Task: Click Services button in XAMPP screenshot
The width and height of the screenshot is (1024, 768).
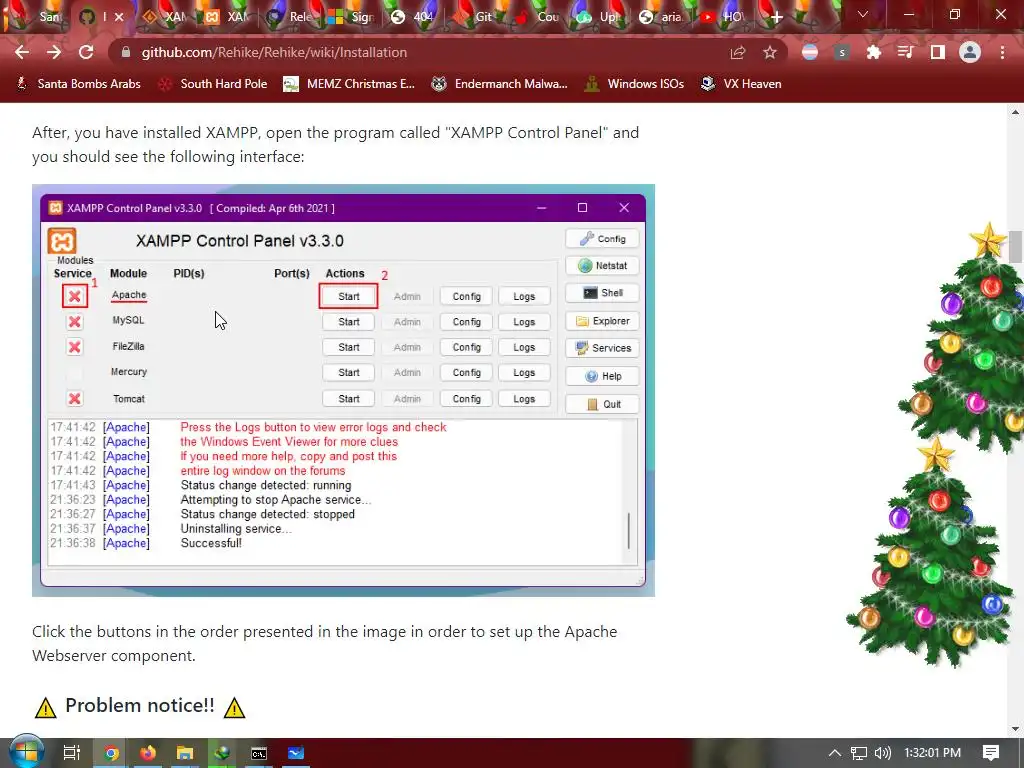Action: (602, 348)
